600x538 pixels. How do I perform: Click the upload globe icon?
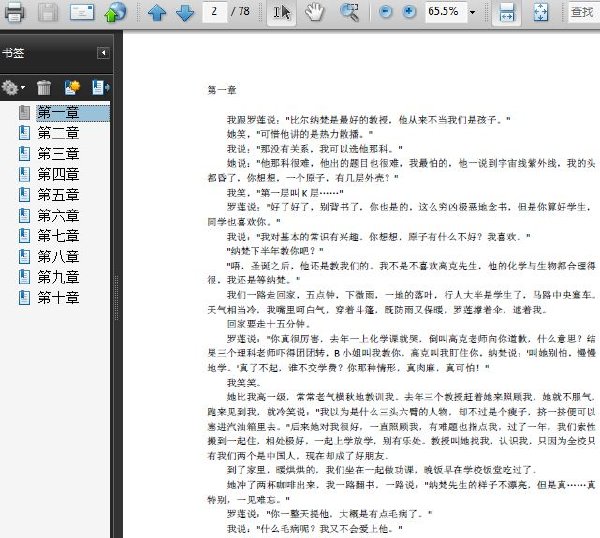115,12
